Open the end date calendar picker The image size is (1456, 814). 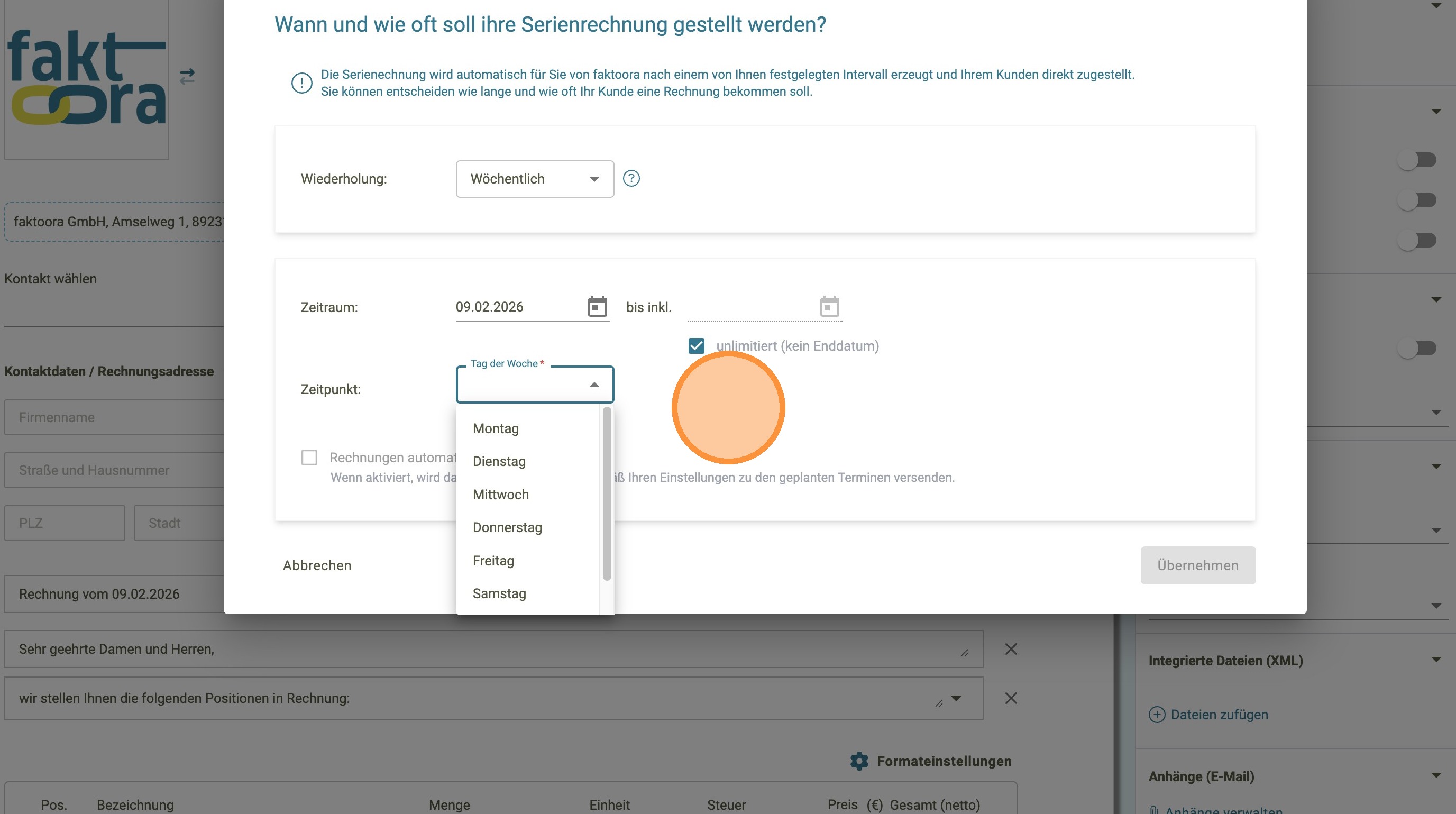829,307
